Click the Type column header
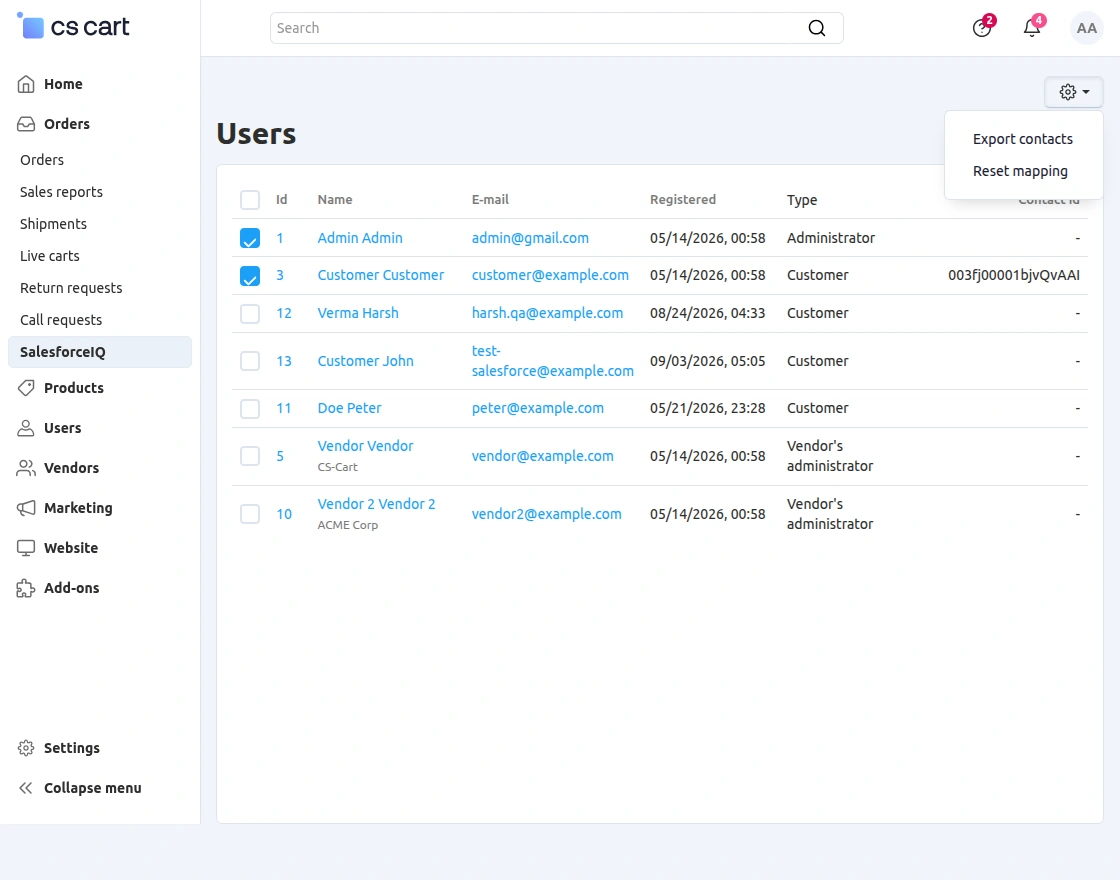The width and height of the screenshot is (1120, 880). click(802, 200)
